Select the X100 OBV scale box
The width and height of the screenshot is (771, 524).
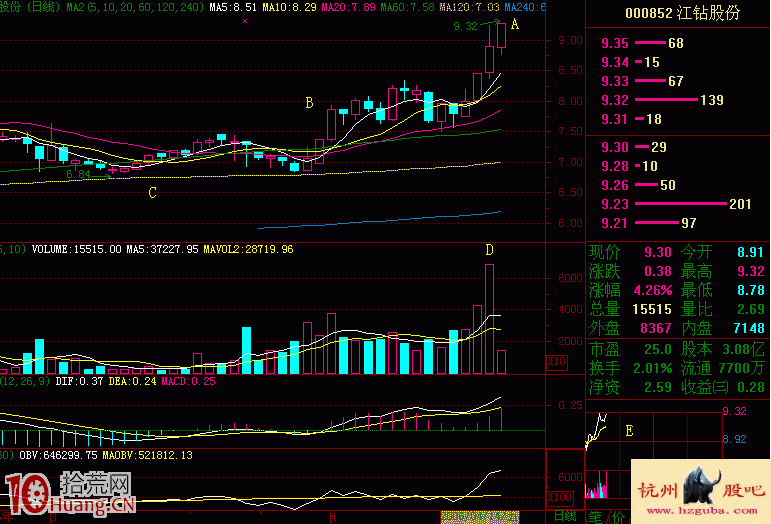pos(560,497)
